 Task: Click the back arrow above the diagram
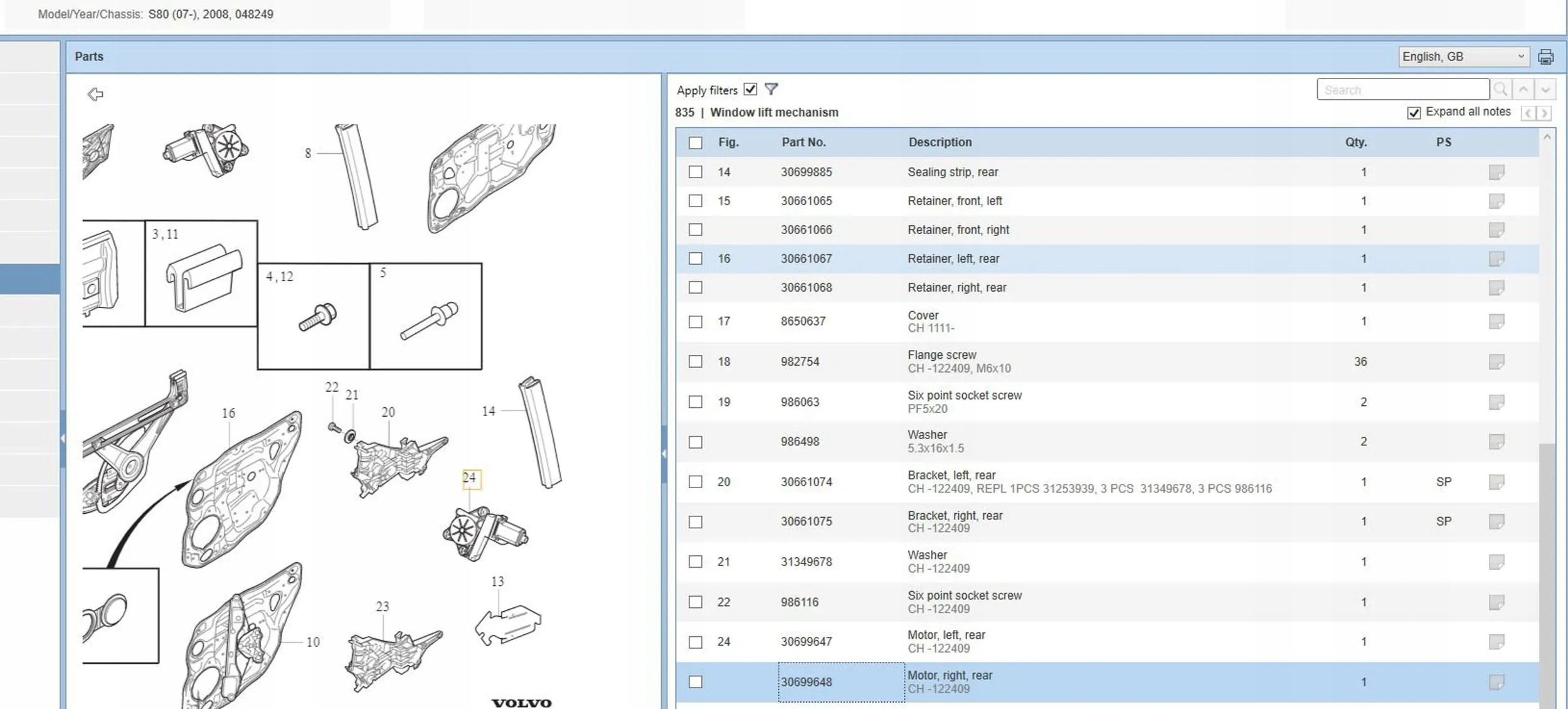(x=95, y=94)
